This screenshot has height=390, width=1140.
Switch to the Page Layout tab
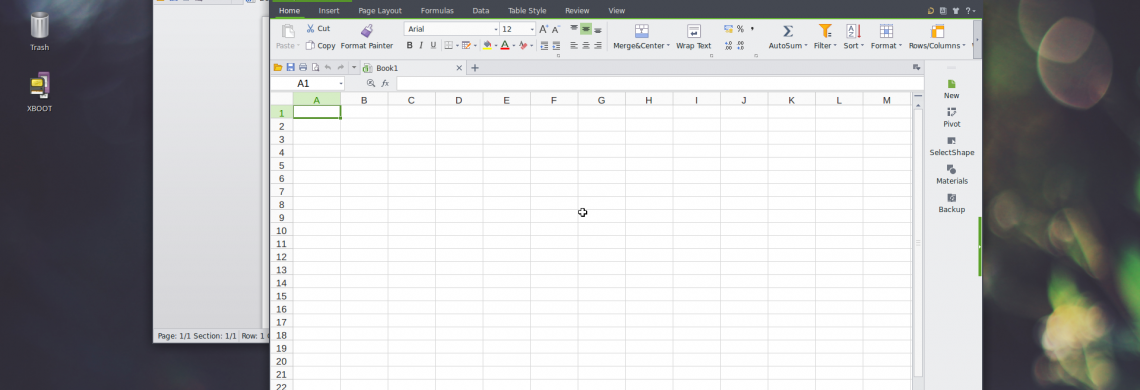(380, 11)
